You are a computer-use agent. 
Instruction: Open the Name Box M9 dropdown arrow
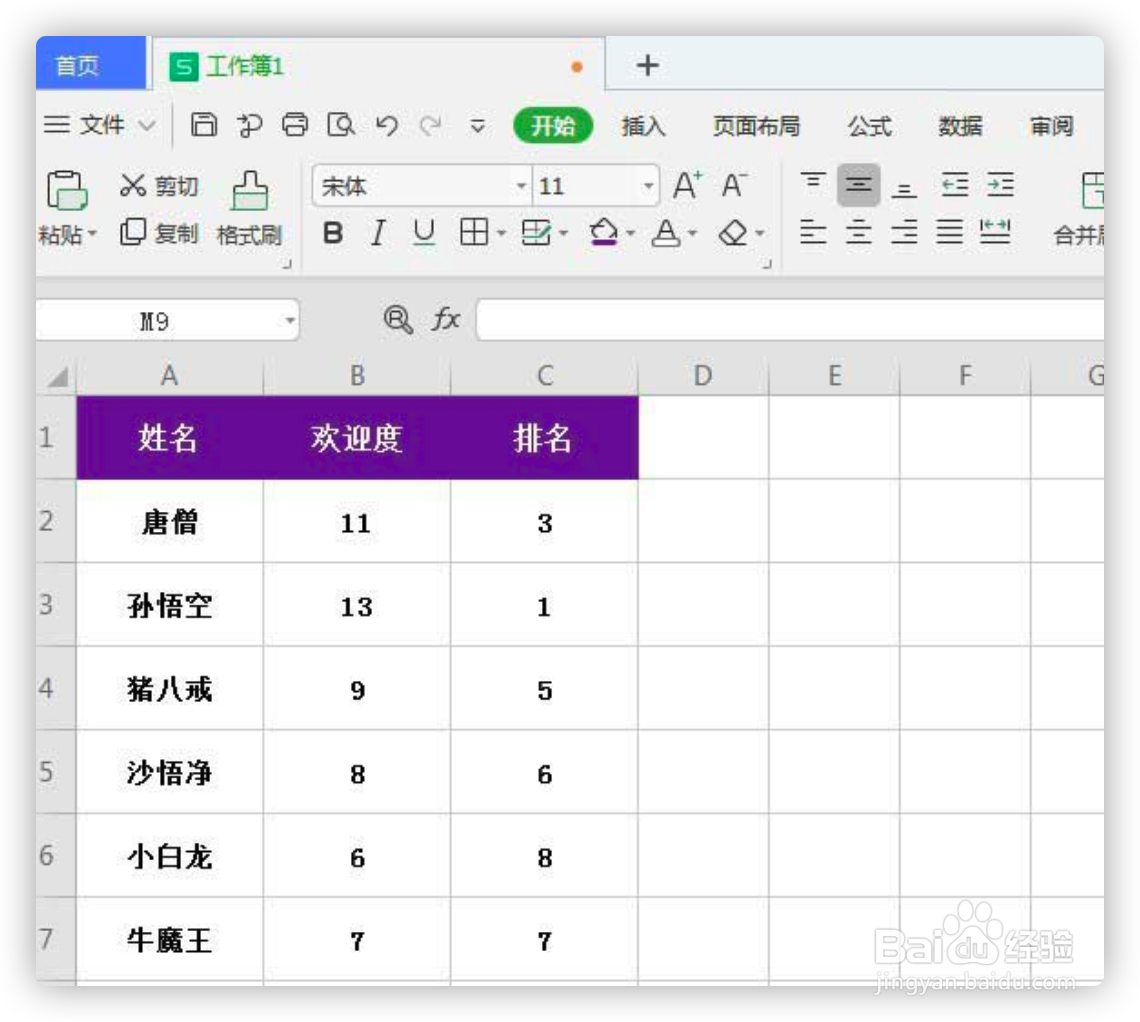coord(290,321)
